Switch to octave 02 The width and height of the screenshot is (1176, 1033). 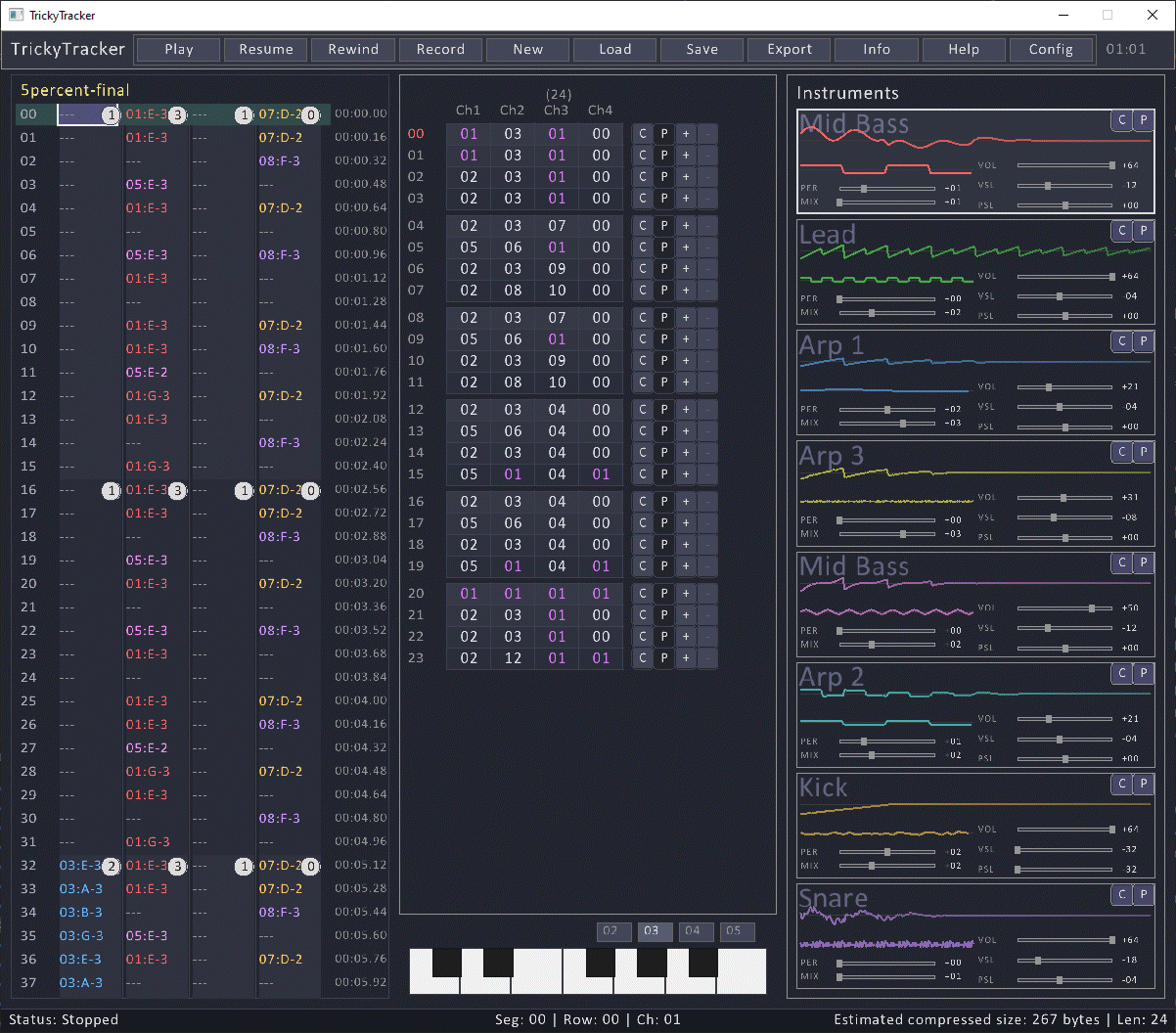pyautogui.click(x=613, y=931)
